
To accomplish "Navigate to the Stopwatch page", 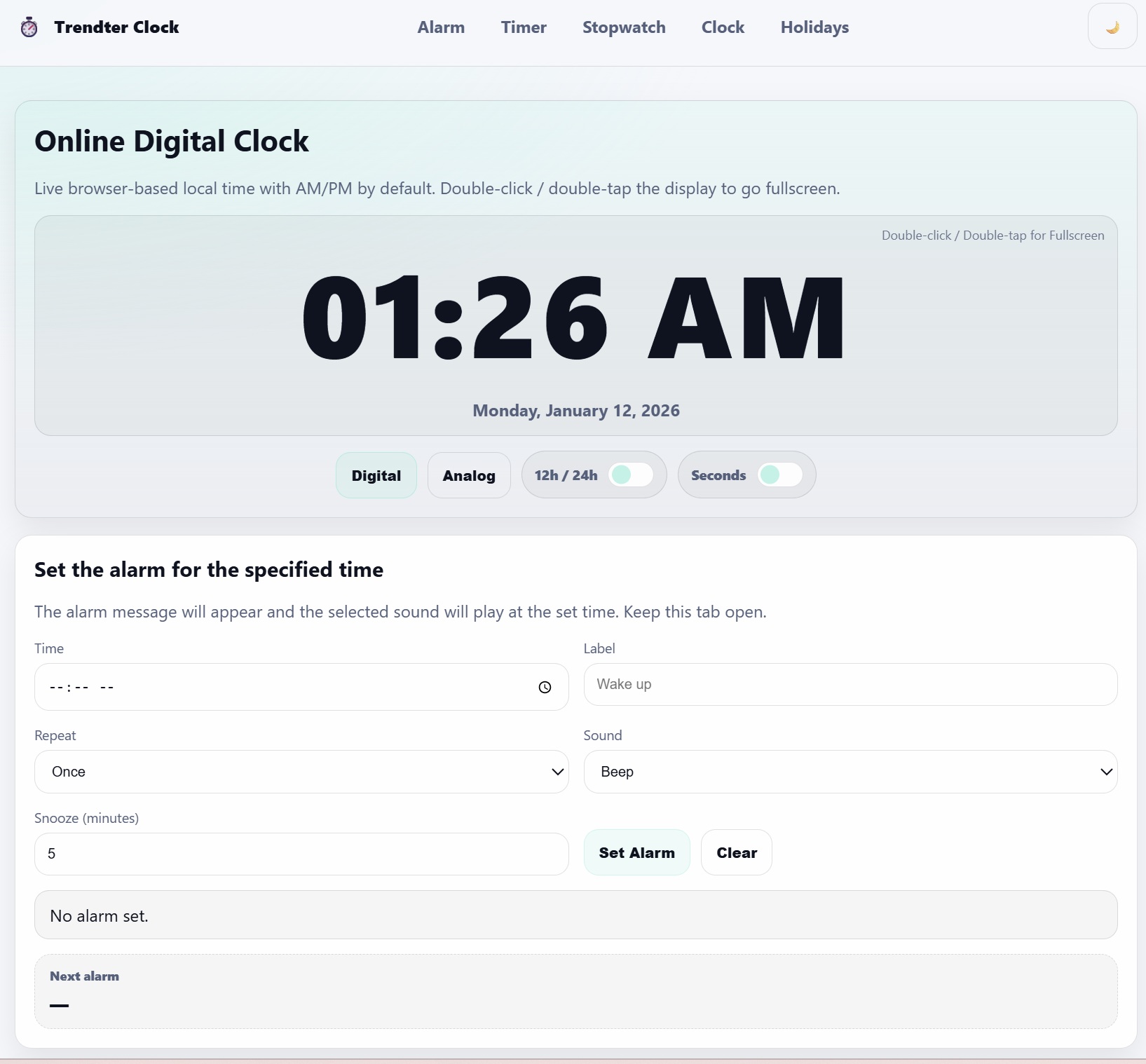I will (624, 27).
